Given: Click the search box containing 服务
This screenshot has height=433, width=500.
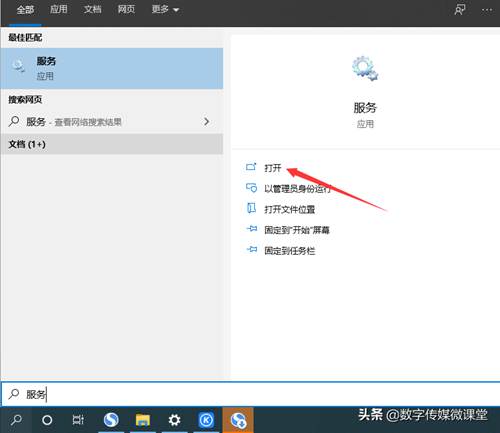Looking at the screenshot, I should [251, 394].
